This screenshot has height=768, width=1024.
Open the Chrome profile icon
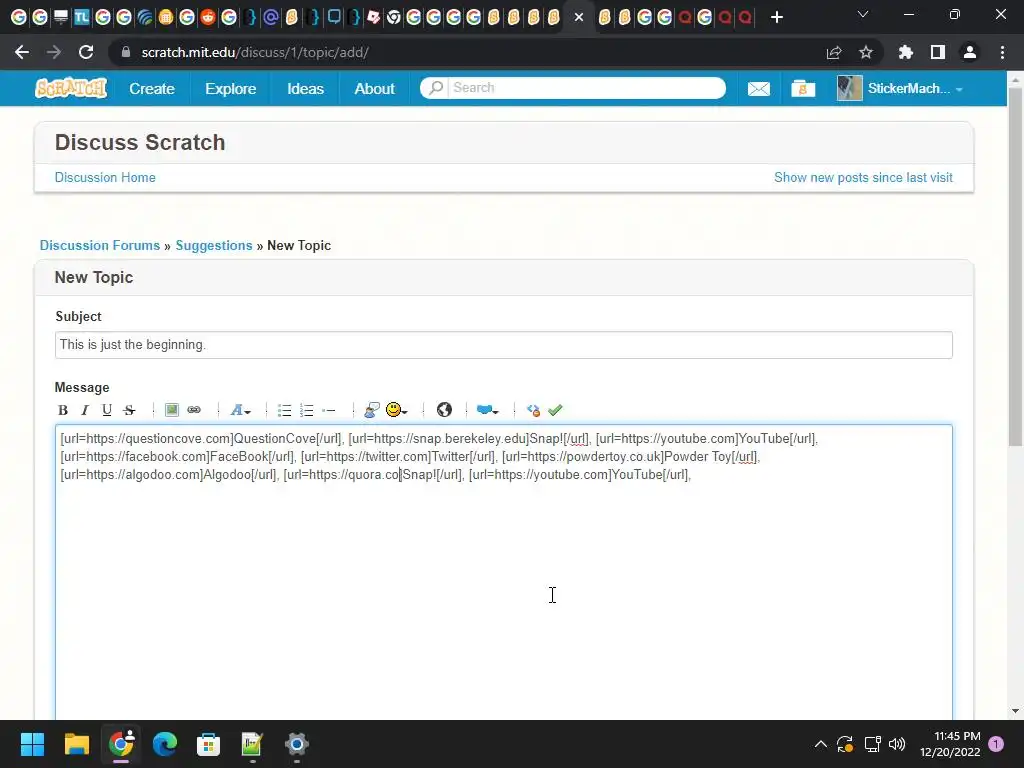click(x=970, y=52)
